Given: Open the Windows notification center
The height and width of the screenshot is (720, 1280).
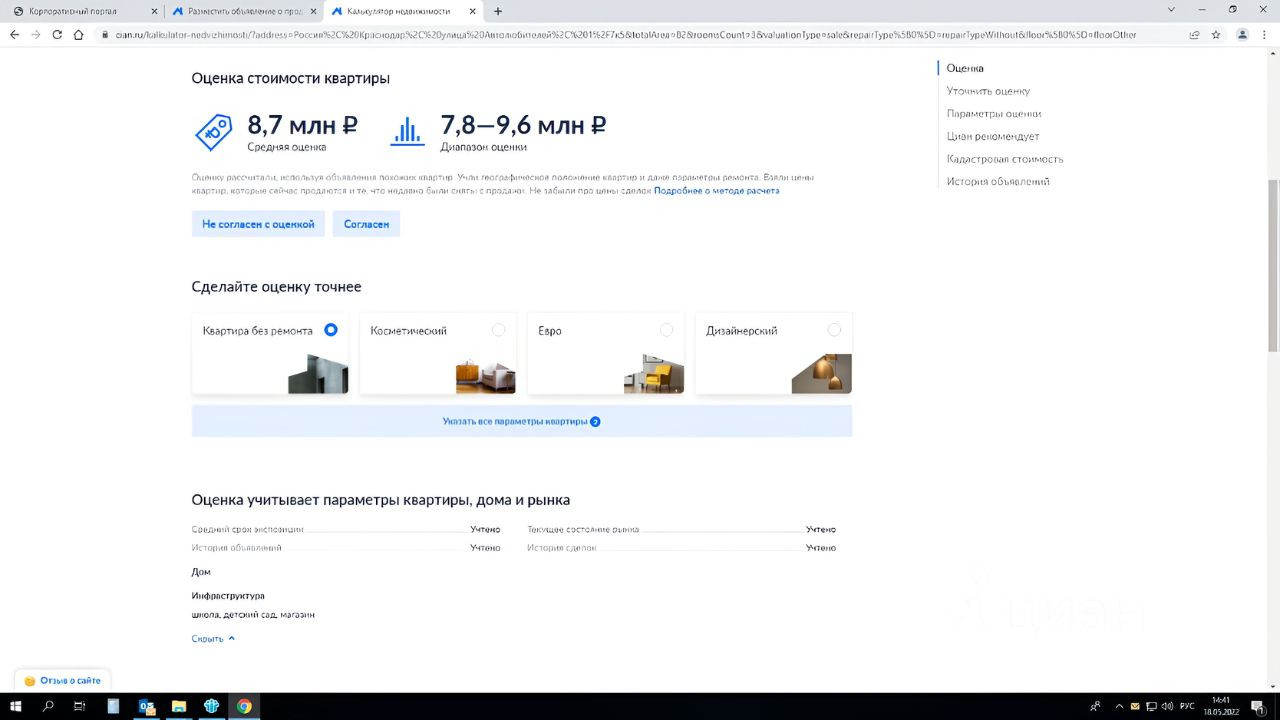Looking at the screenshot, I should [1257, 706].
